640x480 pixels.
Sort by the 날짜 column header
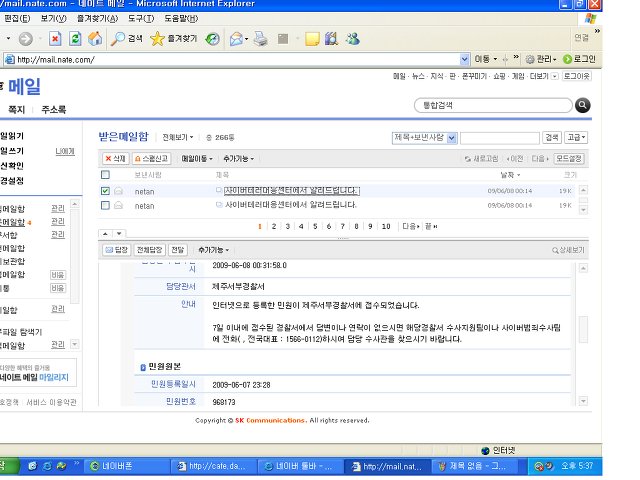(510, 175)
